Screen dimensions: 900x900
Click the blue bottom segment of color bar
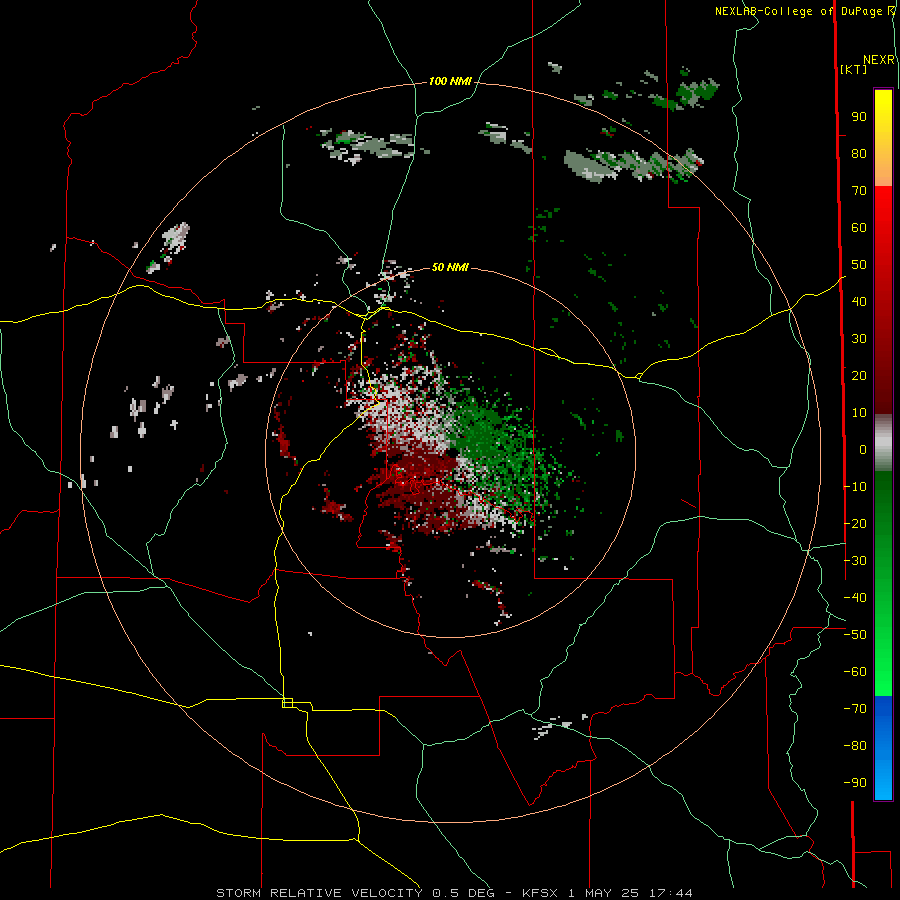(883, 747)
